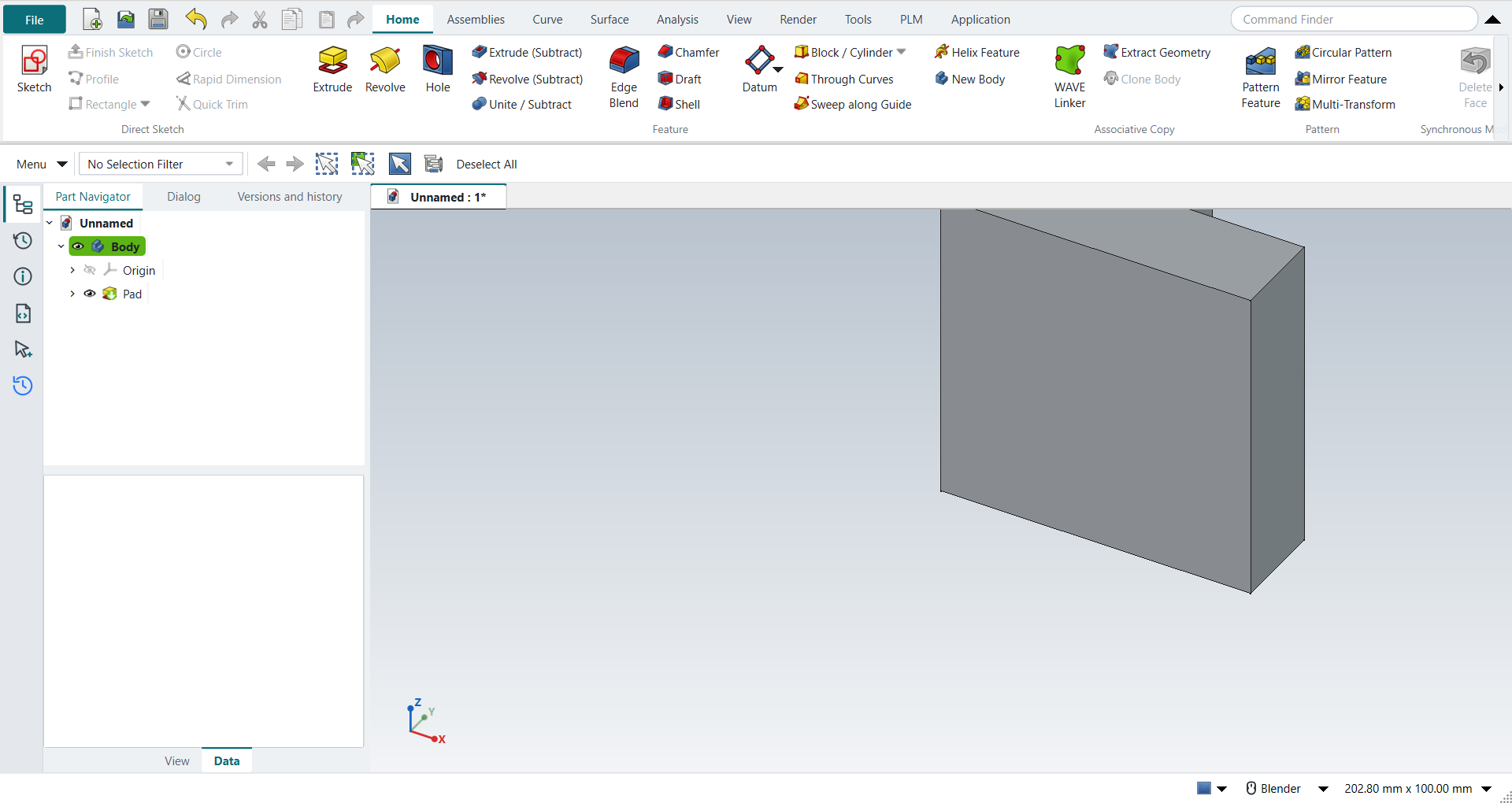This screenshot has height=803, width=1512.
Task: Click the blue color swatch in status bar
Action: pos(1204,788)
